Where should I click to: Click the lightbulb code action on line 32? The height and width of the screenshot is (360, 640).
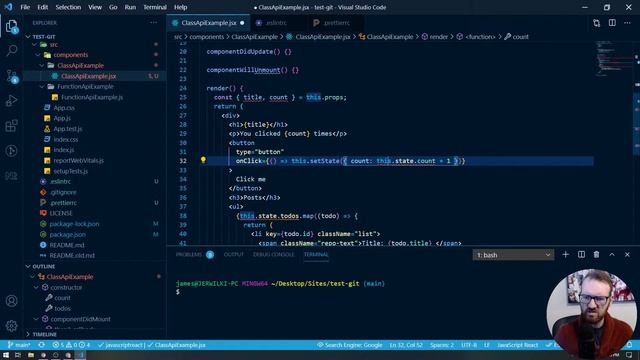tap(203, 160)
